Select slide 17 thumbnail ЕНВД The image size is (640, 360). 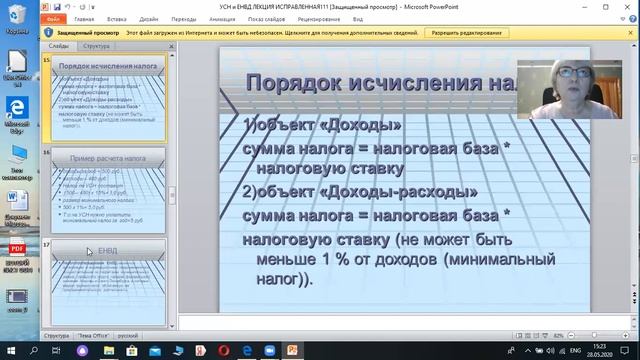(108, 282)
